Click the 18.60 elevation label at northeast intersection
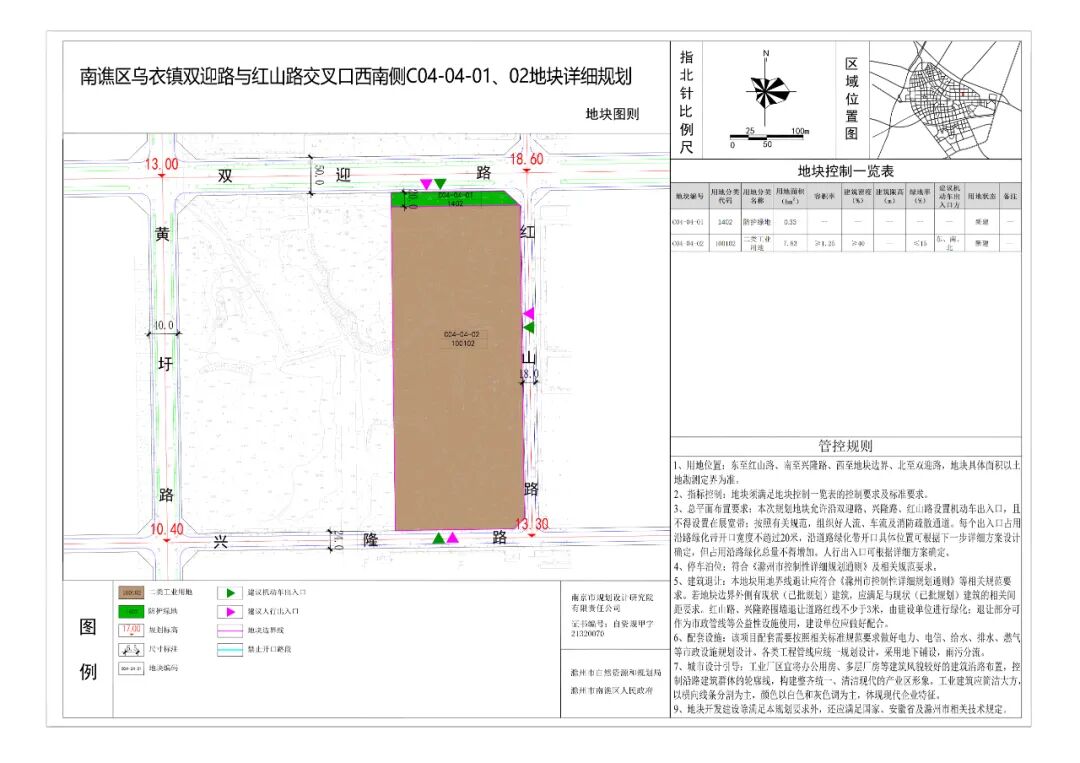Image resolution: width=1080 pixels, height=763 pixels. click(x=526, y=159)
